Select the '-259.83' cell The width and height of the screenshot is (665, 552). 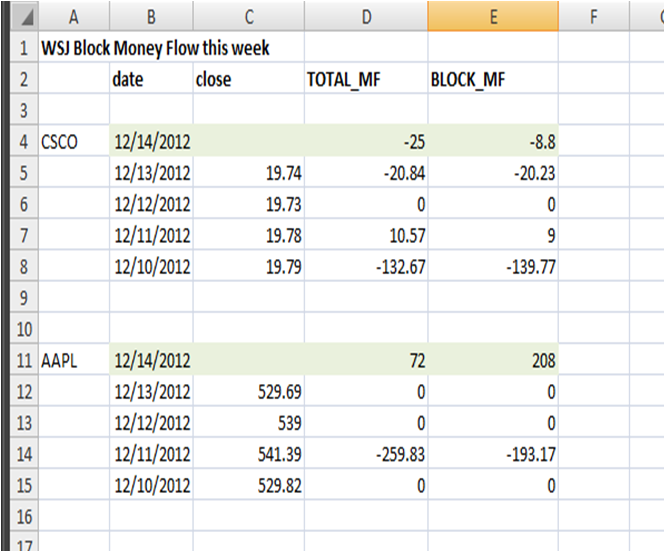(x=366, y=454)
